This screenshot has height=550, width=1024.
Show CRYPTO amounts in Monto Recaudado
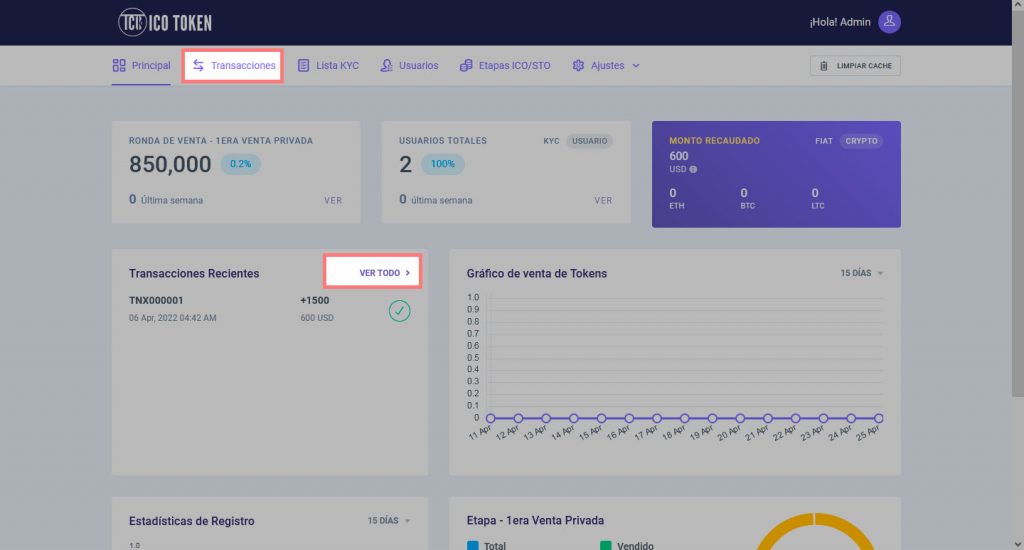[x=861, y=141]
